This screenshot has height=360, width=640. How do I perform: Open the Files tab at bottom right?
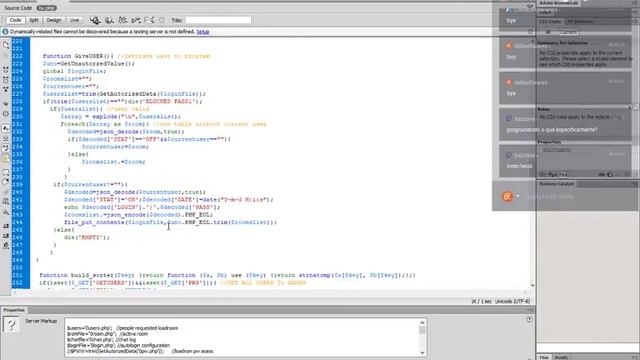544,357
